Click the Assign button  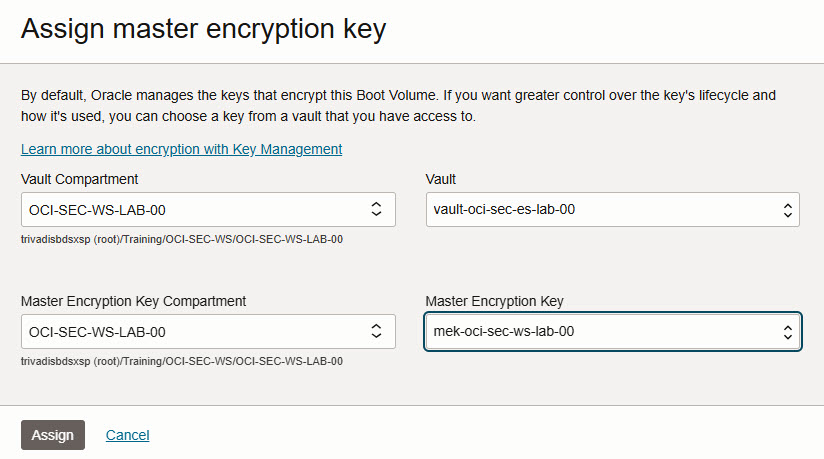click(53, 435)
